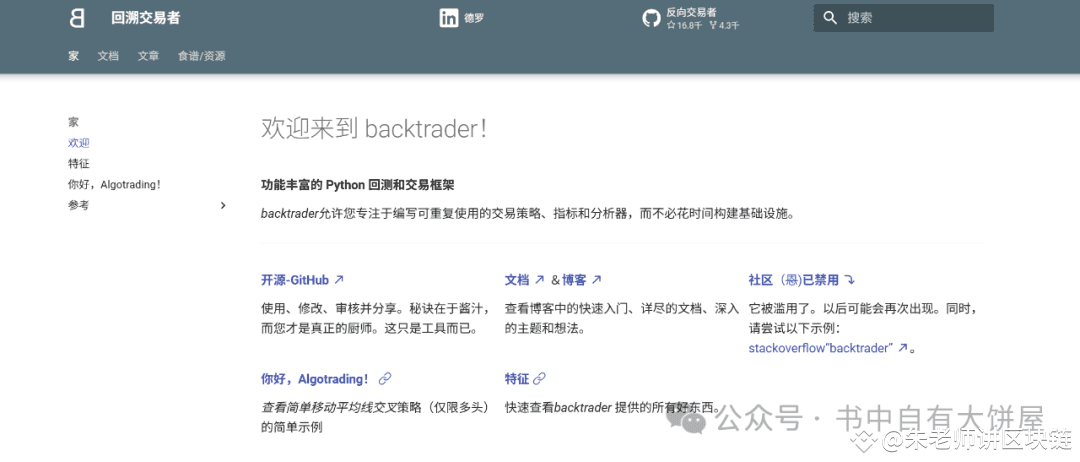Image resolution: width=1080 pixels, height=462 pixels.
Task: Switch to the 文档 navigation tab
Action: (108, 56)
